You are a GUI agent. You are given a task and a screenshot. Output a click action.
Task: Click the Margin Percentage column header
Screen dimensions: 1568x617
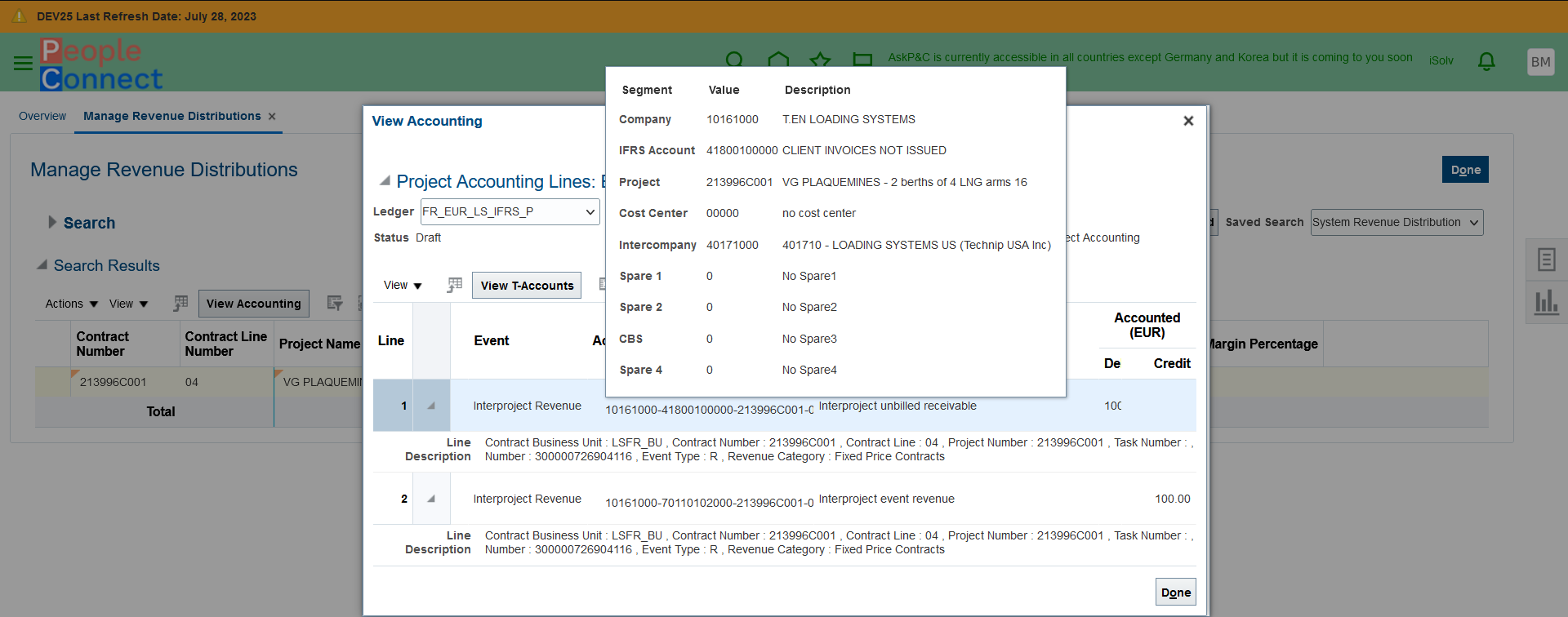click(x=1263, y=344)
